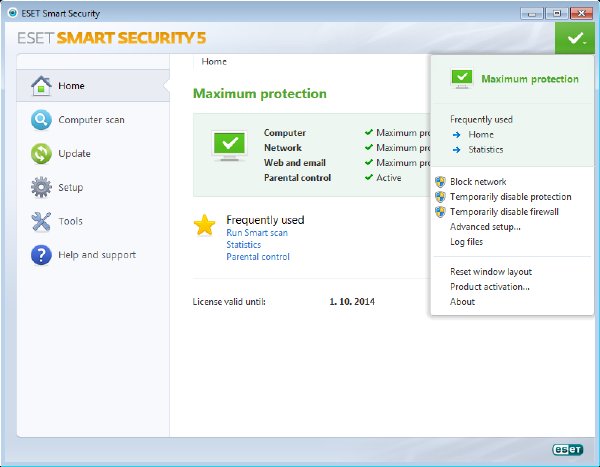
Task: Click the ESET eye icon in title bar
Action: [13, 13]
